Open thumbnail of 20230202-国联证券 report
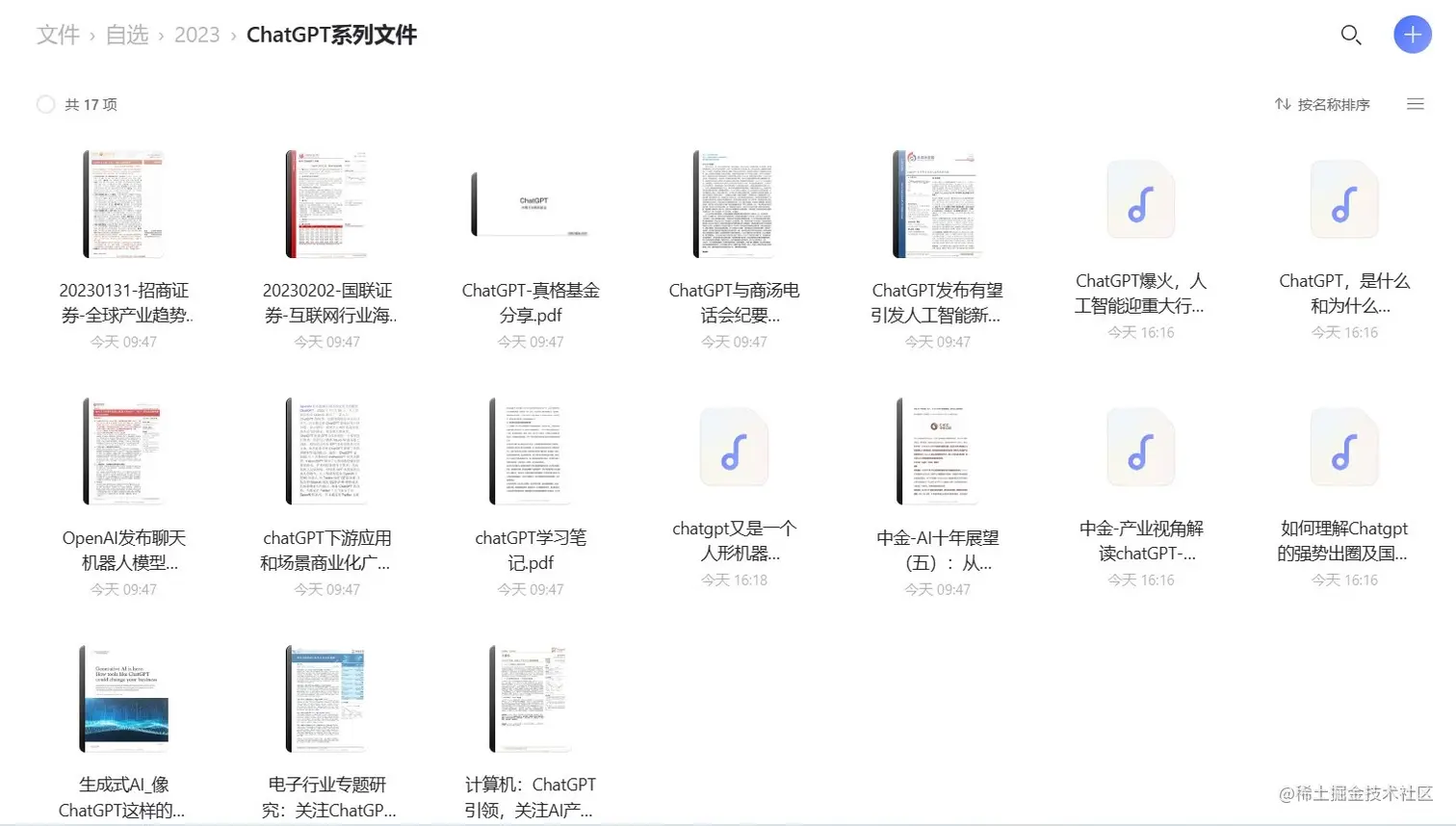The width and height of the screenshot is (1456, 826). 327,204
